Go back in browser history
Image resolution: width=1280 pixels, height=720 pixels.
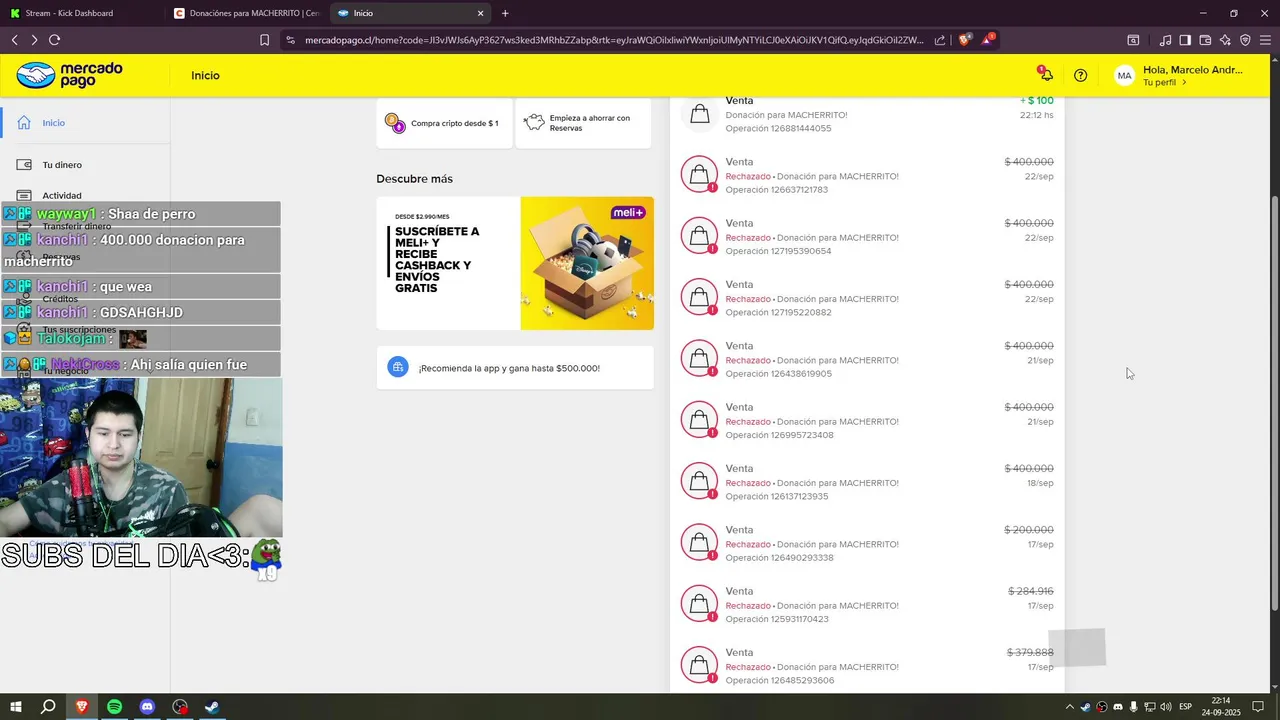tap(15, 40)
